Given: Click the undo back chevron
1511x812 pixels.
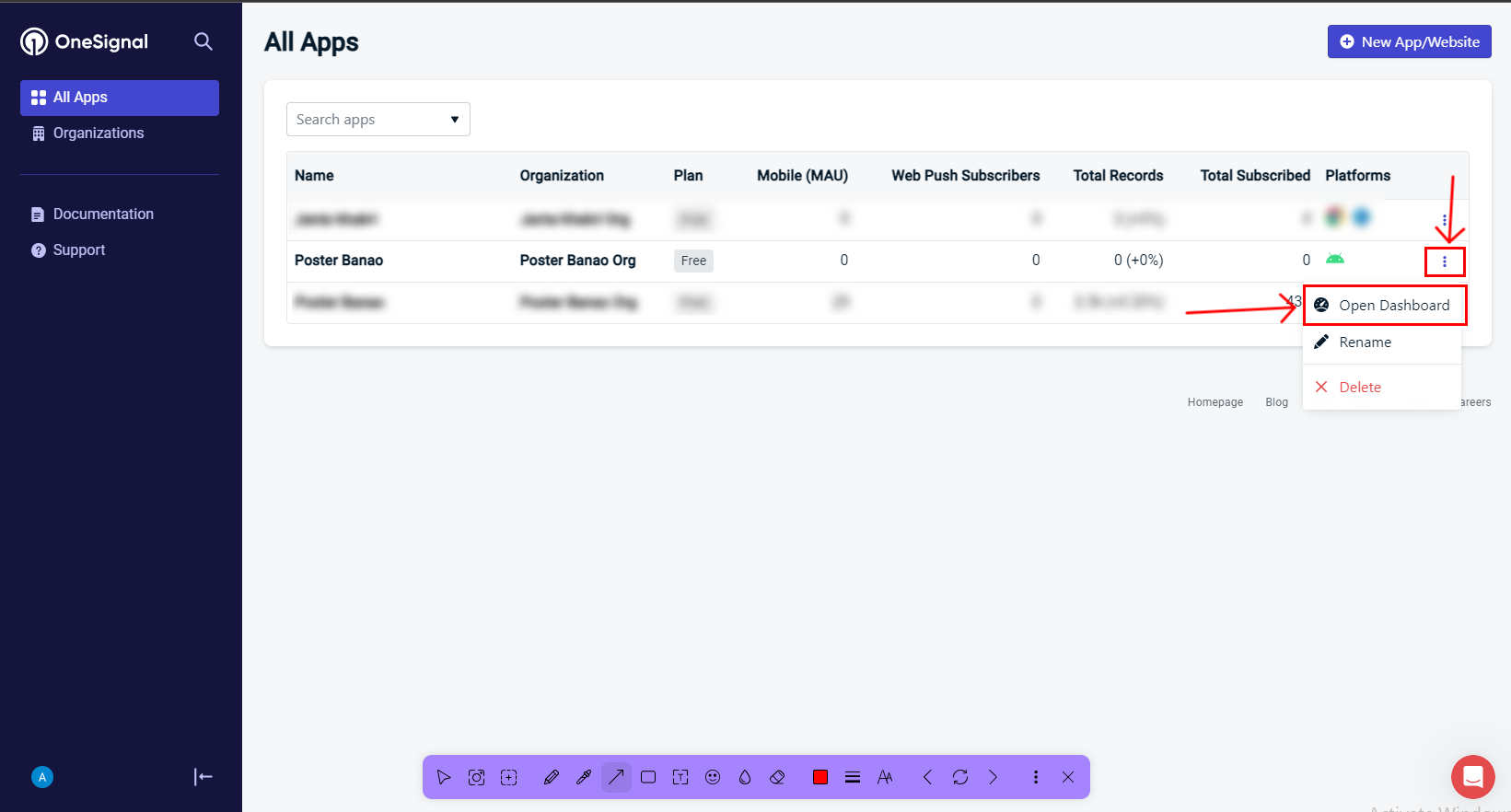Looking at the screenshot, I should (927, 777).
